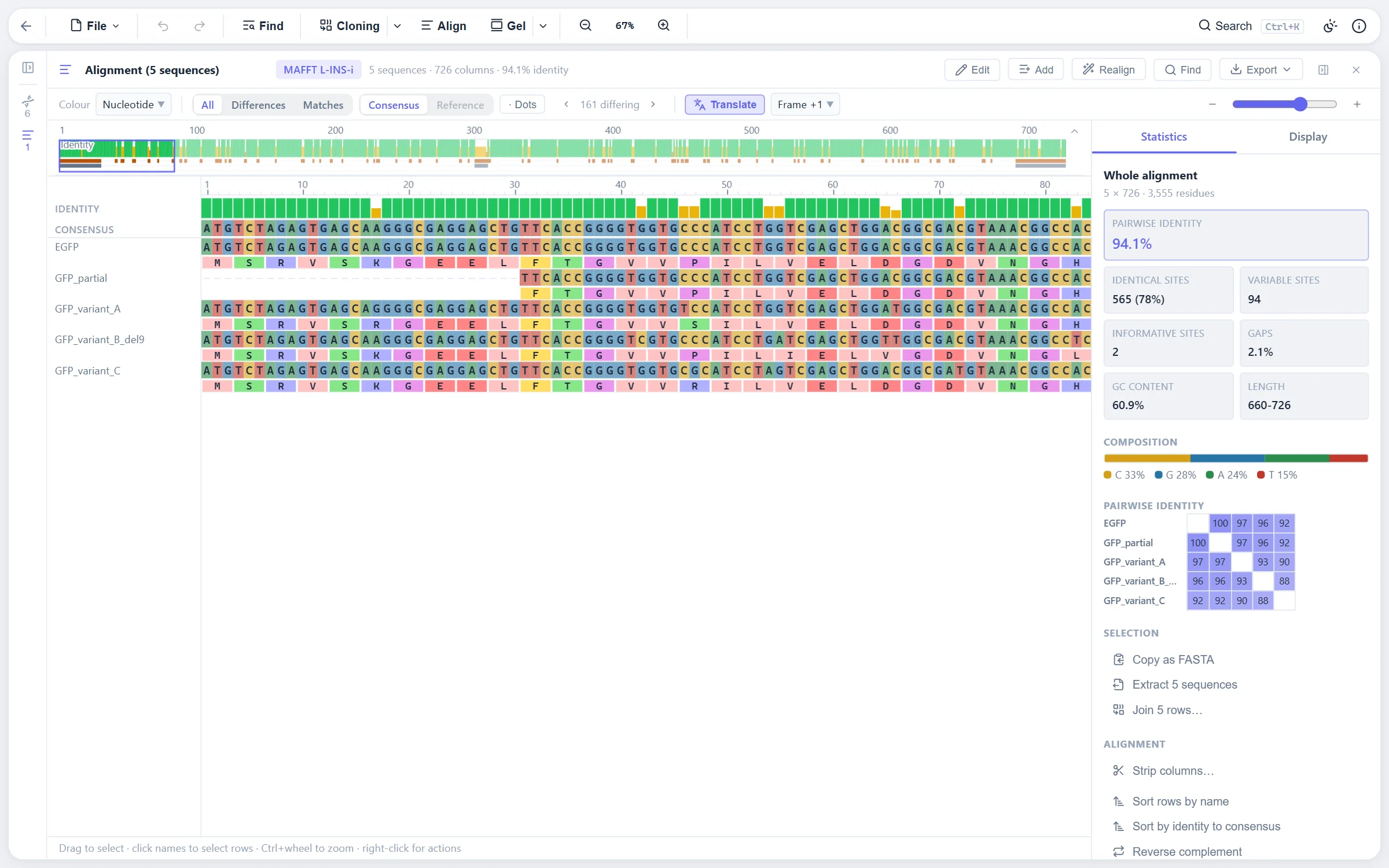Open the Frame +1 dropdown

tap(805, 105)
